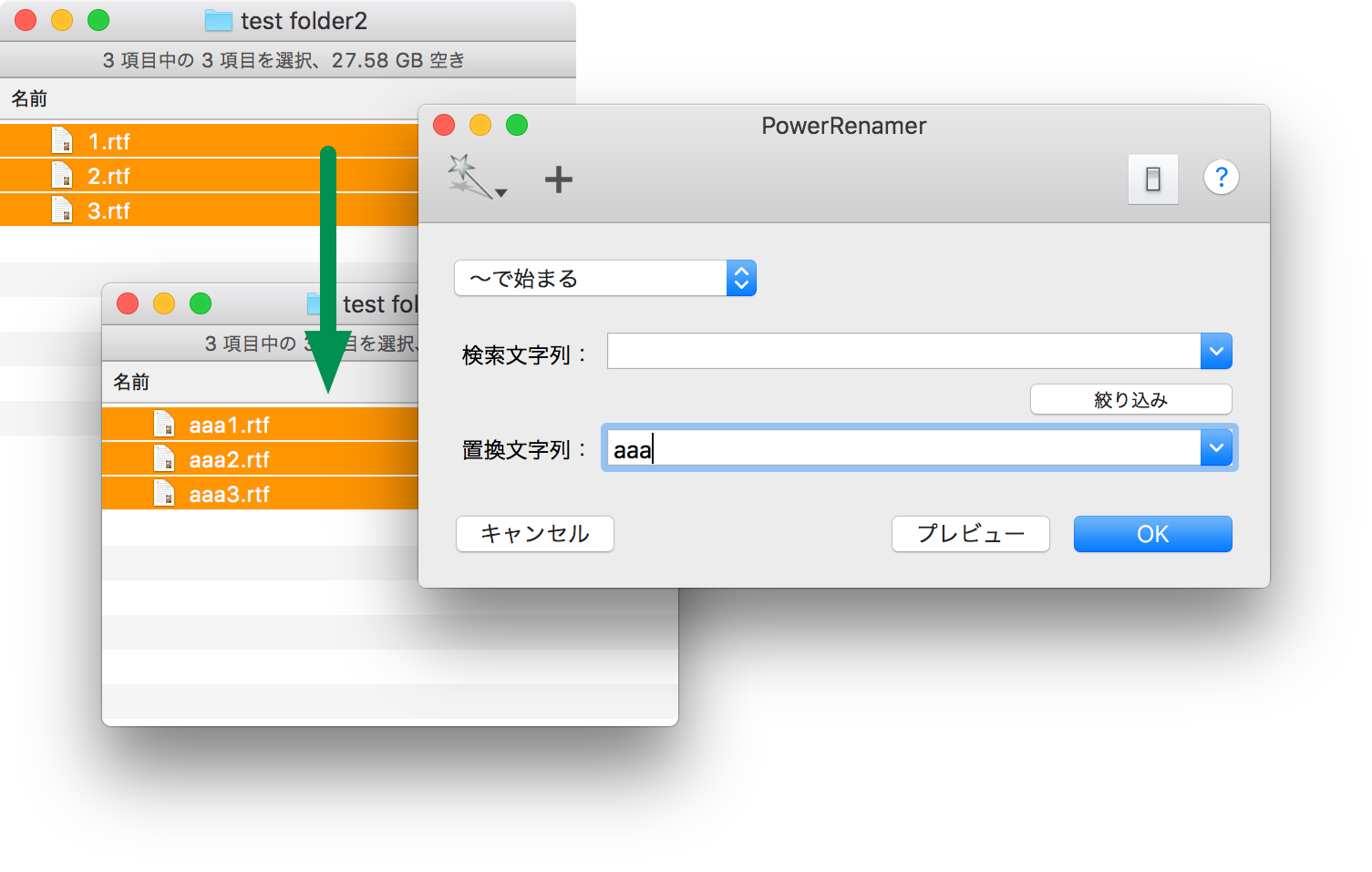Click the plus icon to add rule
The height and width of the screenshot is (872, 1372).
pos(558,180)
